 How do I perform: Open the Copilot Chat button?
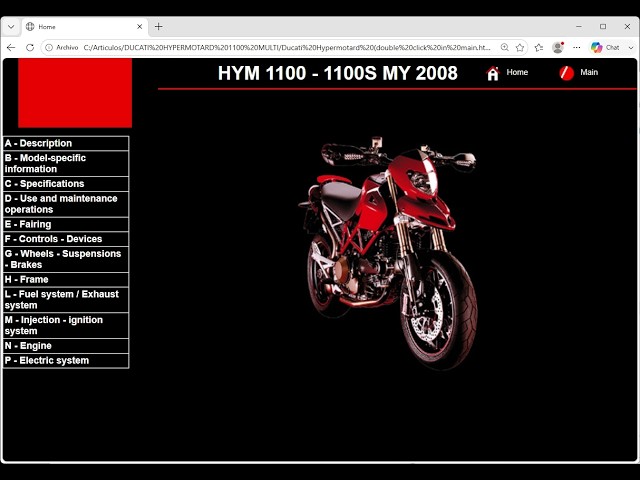click(x=606, y=47)
